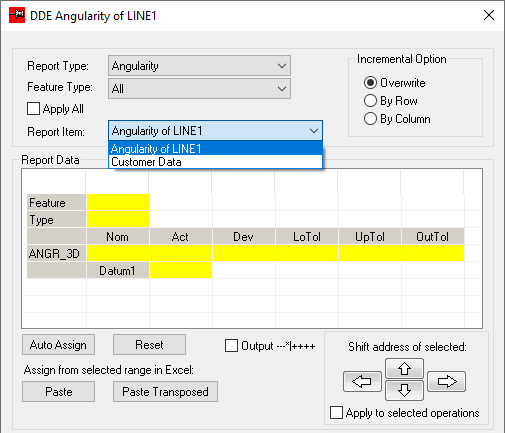Click the red DDE app icon in title bar

(x=17, y=15)
